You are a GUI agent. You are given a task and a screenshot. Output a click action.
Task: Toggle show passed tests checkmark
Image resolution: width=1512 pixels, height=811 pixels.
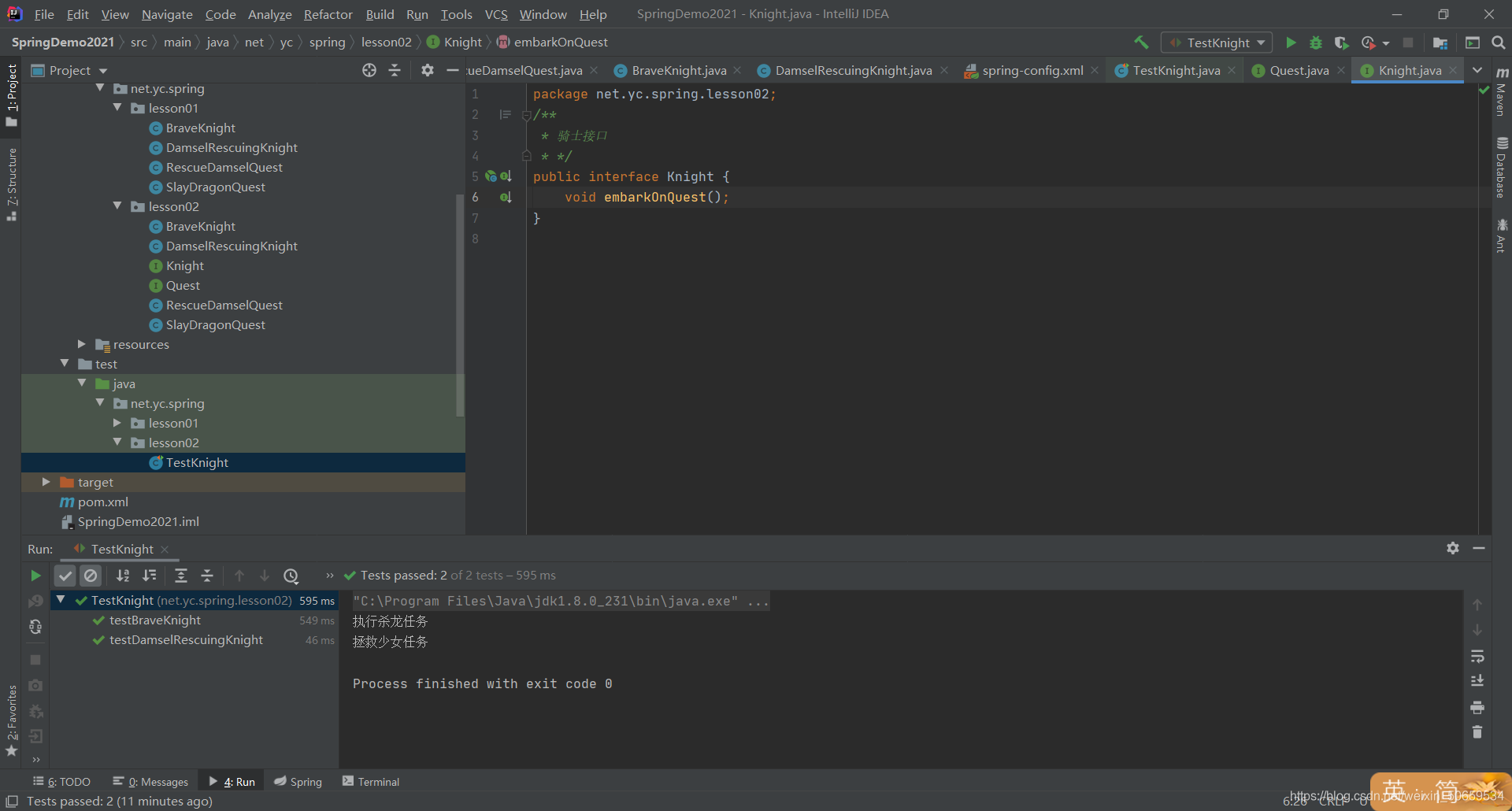[x=65, y=576]
